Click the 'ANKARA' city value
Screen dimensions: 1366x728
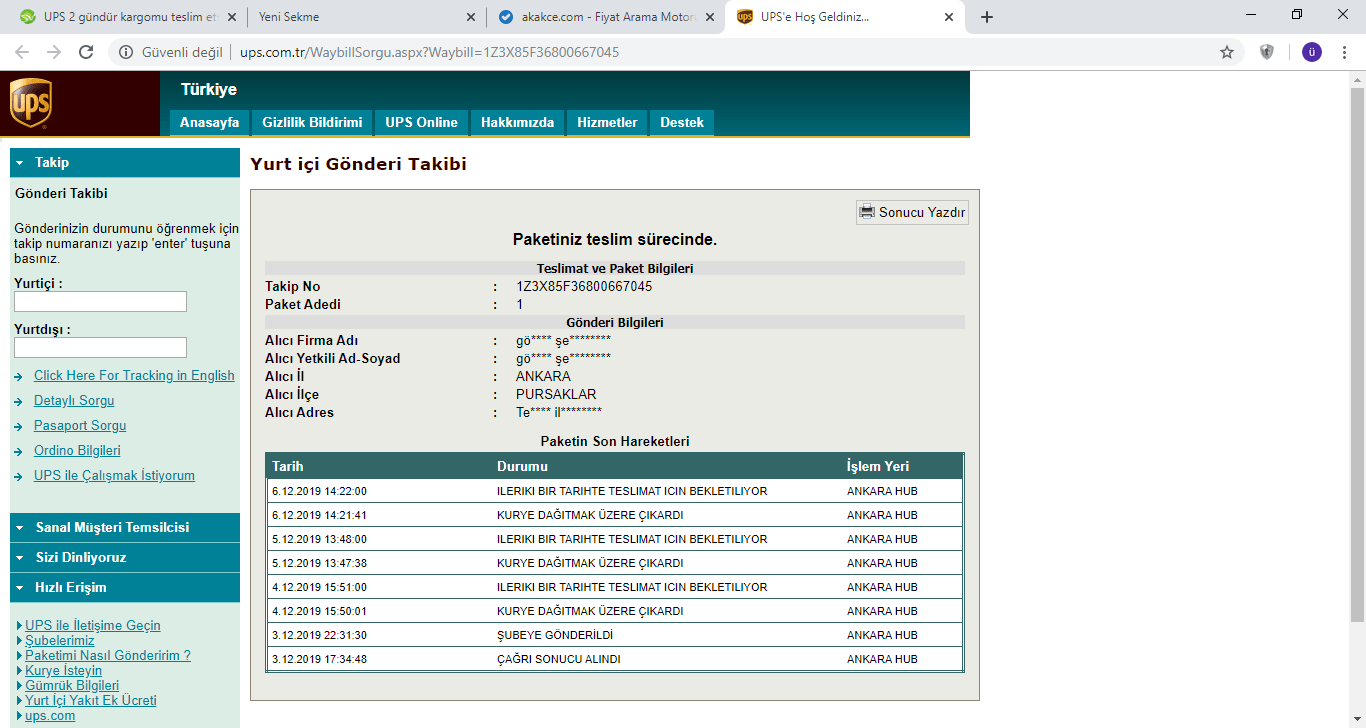[544, 376]
